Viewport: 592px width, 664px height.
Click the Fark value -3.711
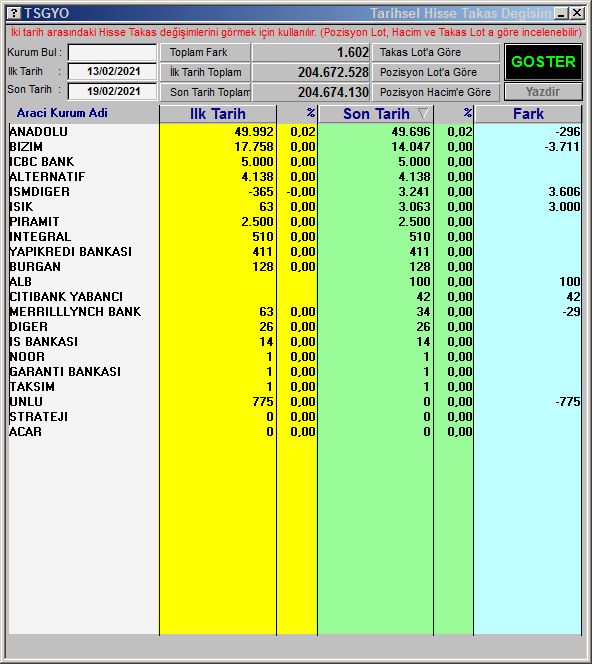[562, 147]
